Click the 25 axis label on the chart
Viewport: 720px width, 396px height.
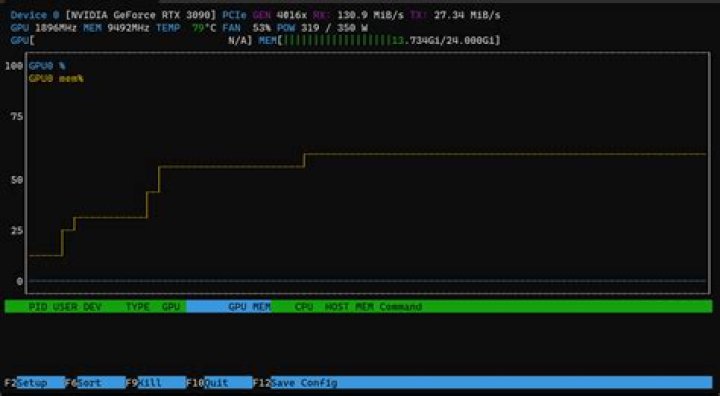click(17, 230)
